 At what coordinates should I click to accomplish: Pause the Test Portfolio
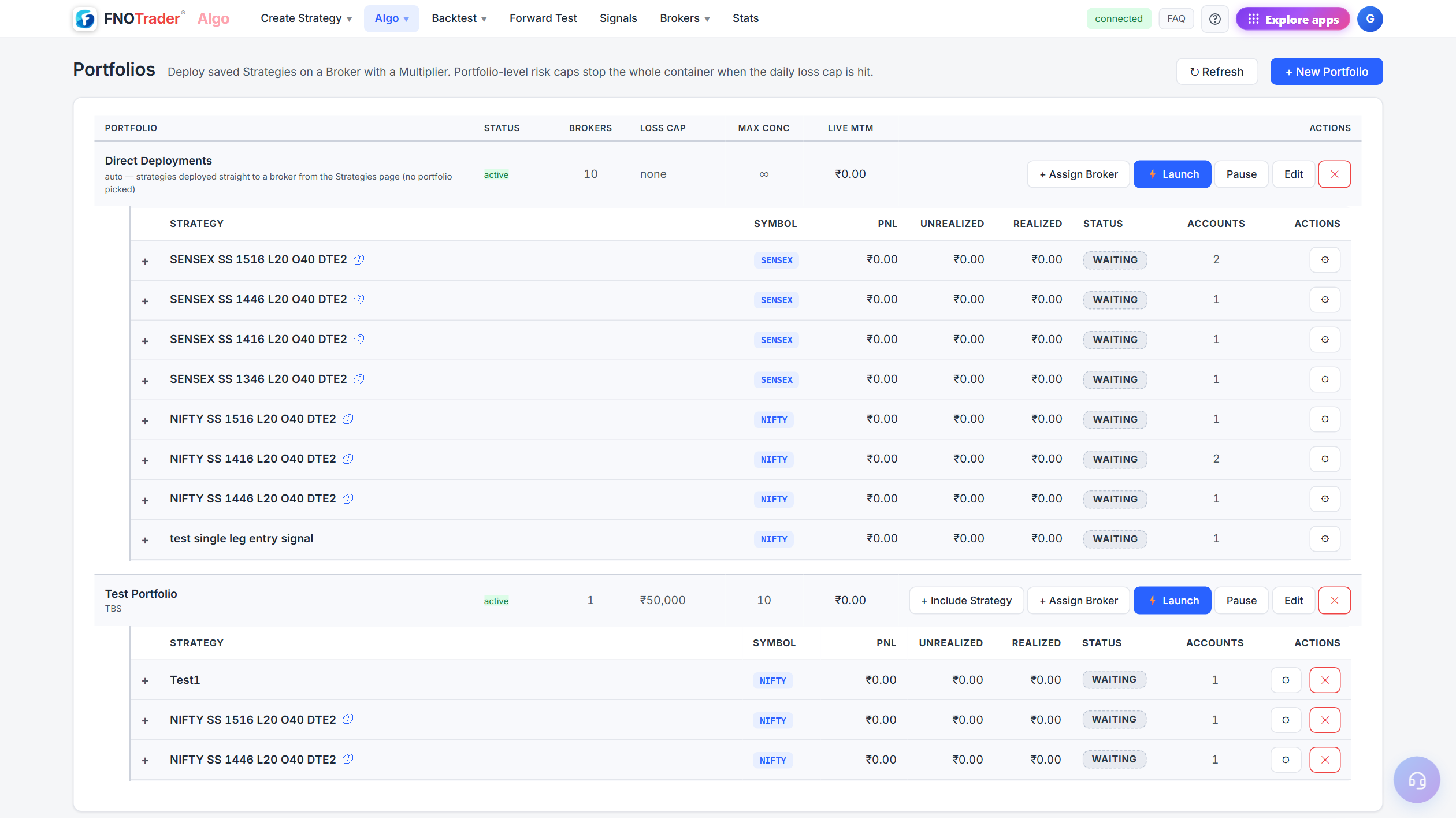pos(1242,601)
